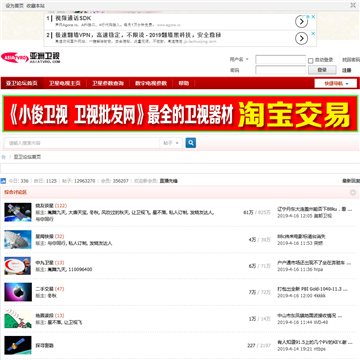The width and height of the screenshot is (360, 360).
Task: Click the 2019 VPN ad title text
Action: coord(138,35)
